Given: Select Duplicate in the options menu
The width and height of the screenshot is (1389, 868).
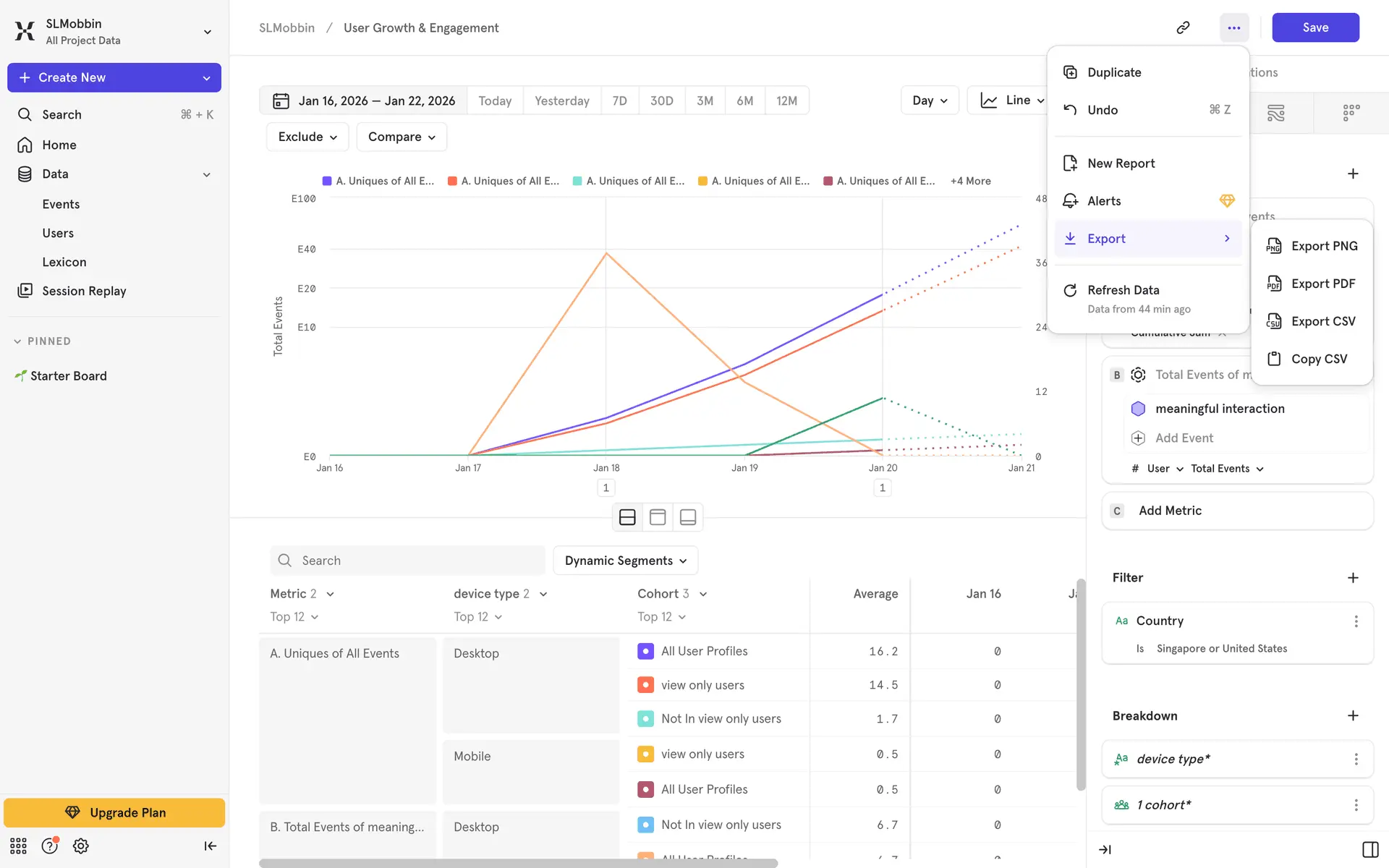Looking at the screenshot, I should 1114,72.
